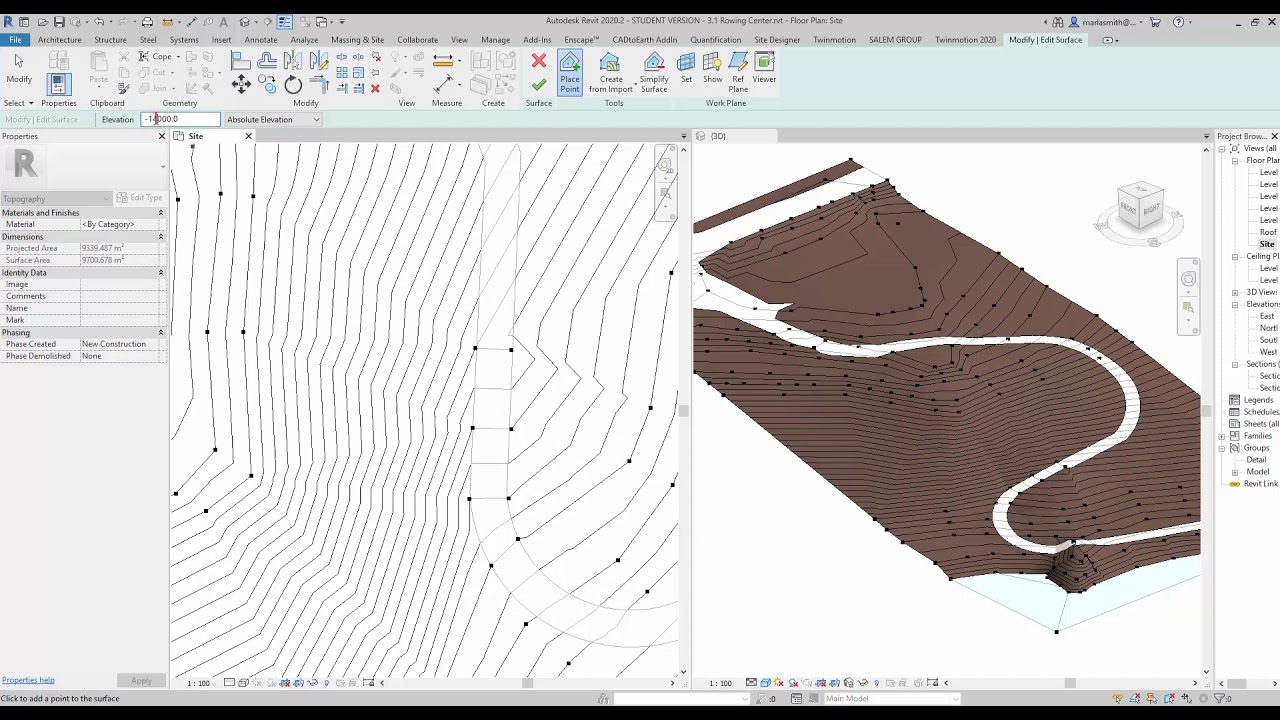1280x720 pixels.
Task: Click the Rotate tool icon
Action: pos(293,85)
